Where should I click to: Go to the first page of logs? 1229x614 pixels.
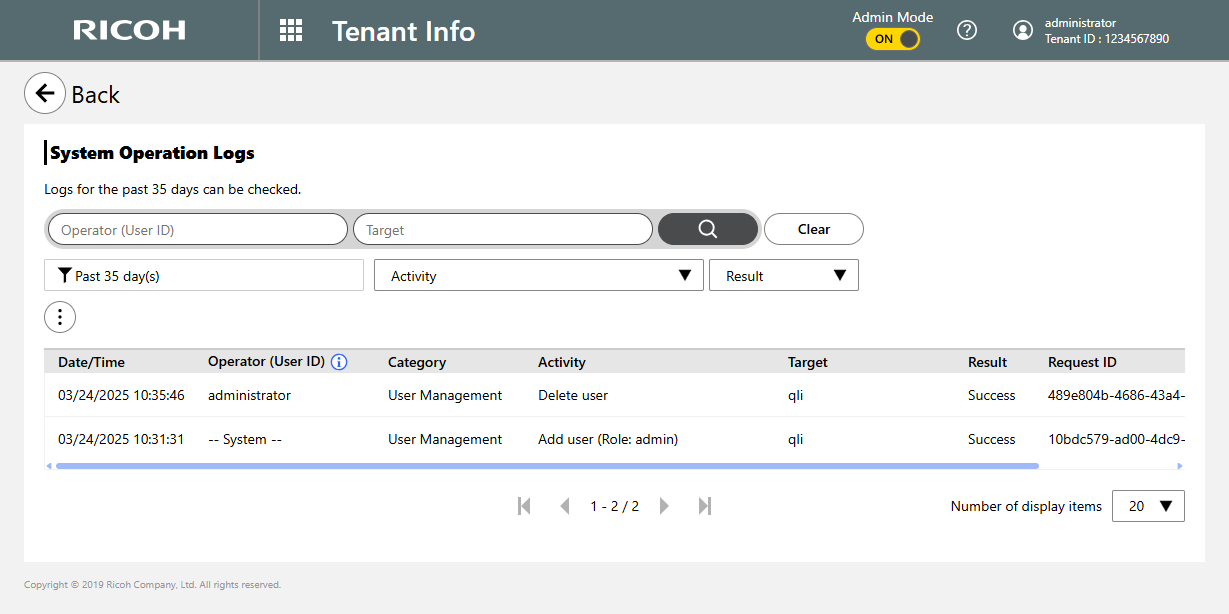[x=524, y=506]
